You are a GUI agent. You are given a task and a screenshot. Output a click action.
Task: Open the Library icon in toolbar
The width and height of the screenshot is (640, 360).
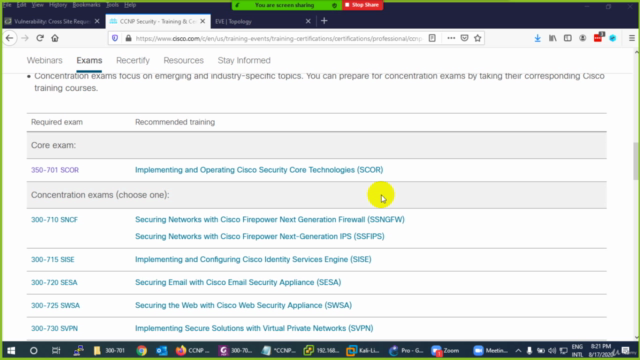tap(553, 38)
